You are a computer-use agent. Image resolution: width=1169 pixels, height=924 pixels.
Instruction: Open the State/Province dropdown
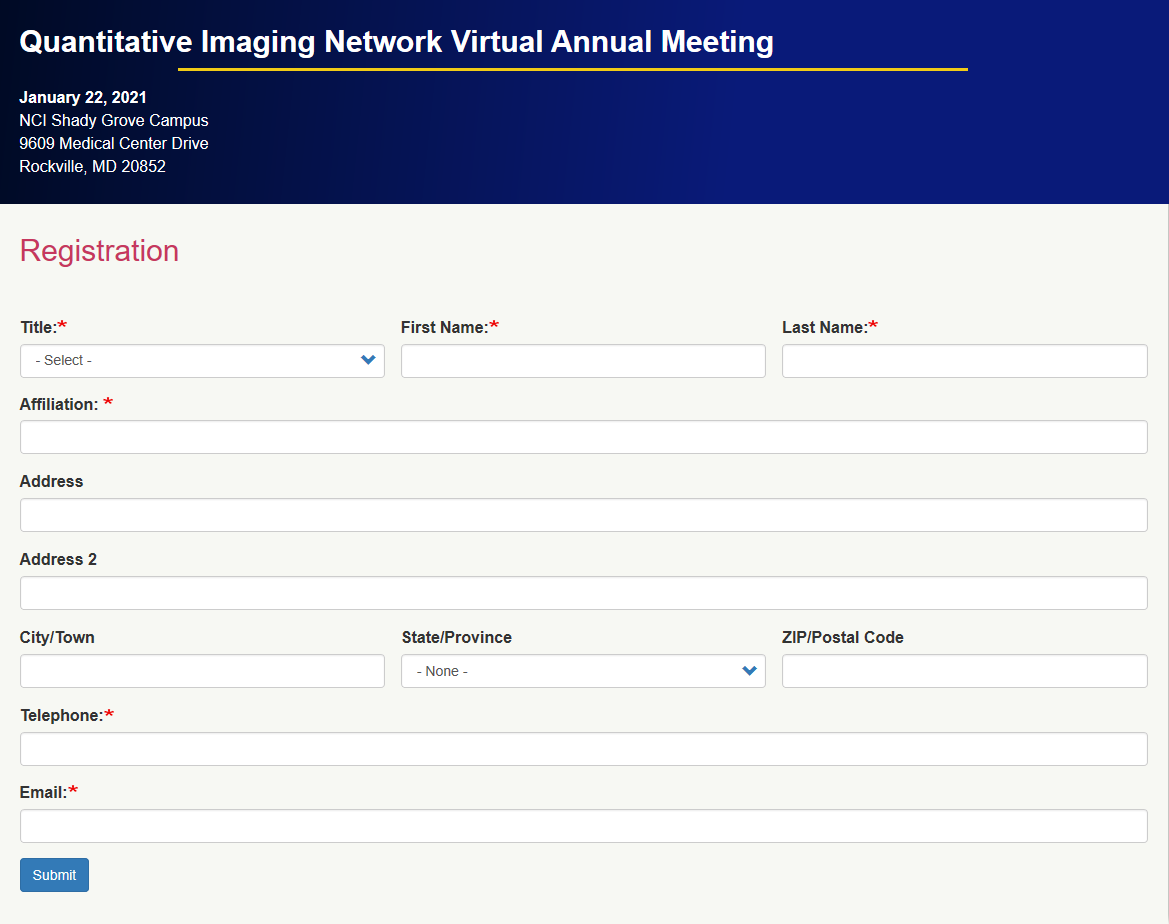pyautogui.click(x=583, y=671)
